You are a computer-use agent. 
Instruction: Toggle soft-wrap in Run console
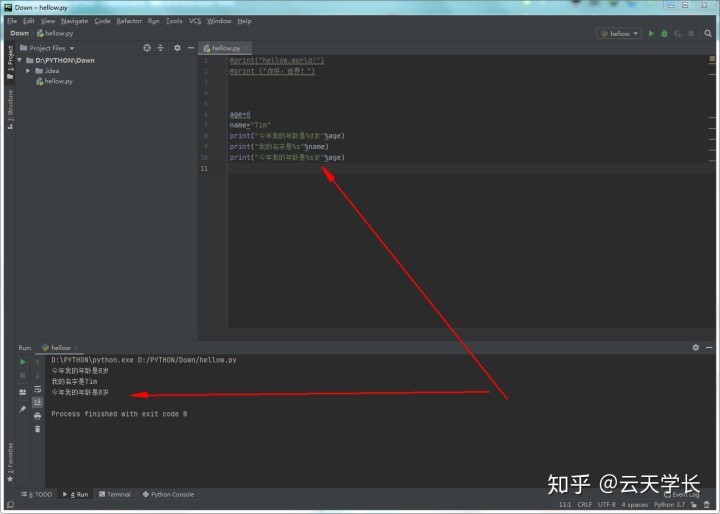[x=38, y=389]
